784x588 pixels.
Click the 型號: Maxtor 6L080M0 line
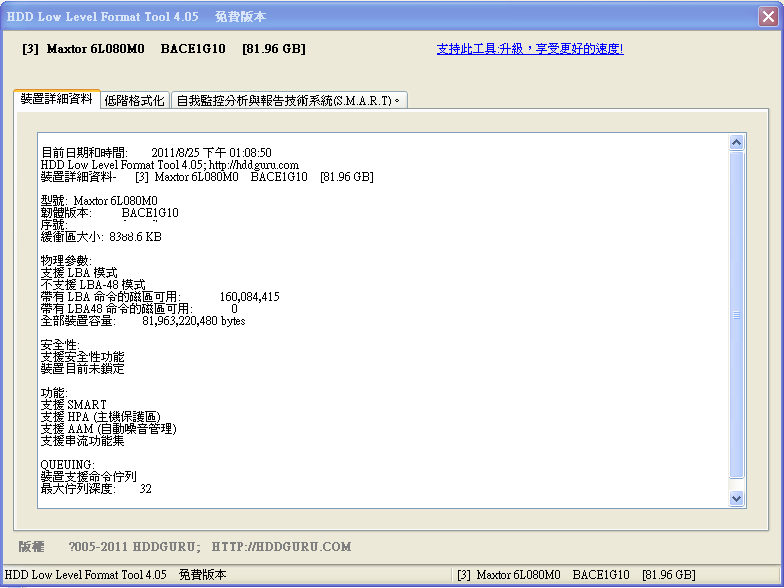pos(99,201)
